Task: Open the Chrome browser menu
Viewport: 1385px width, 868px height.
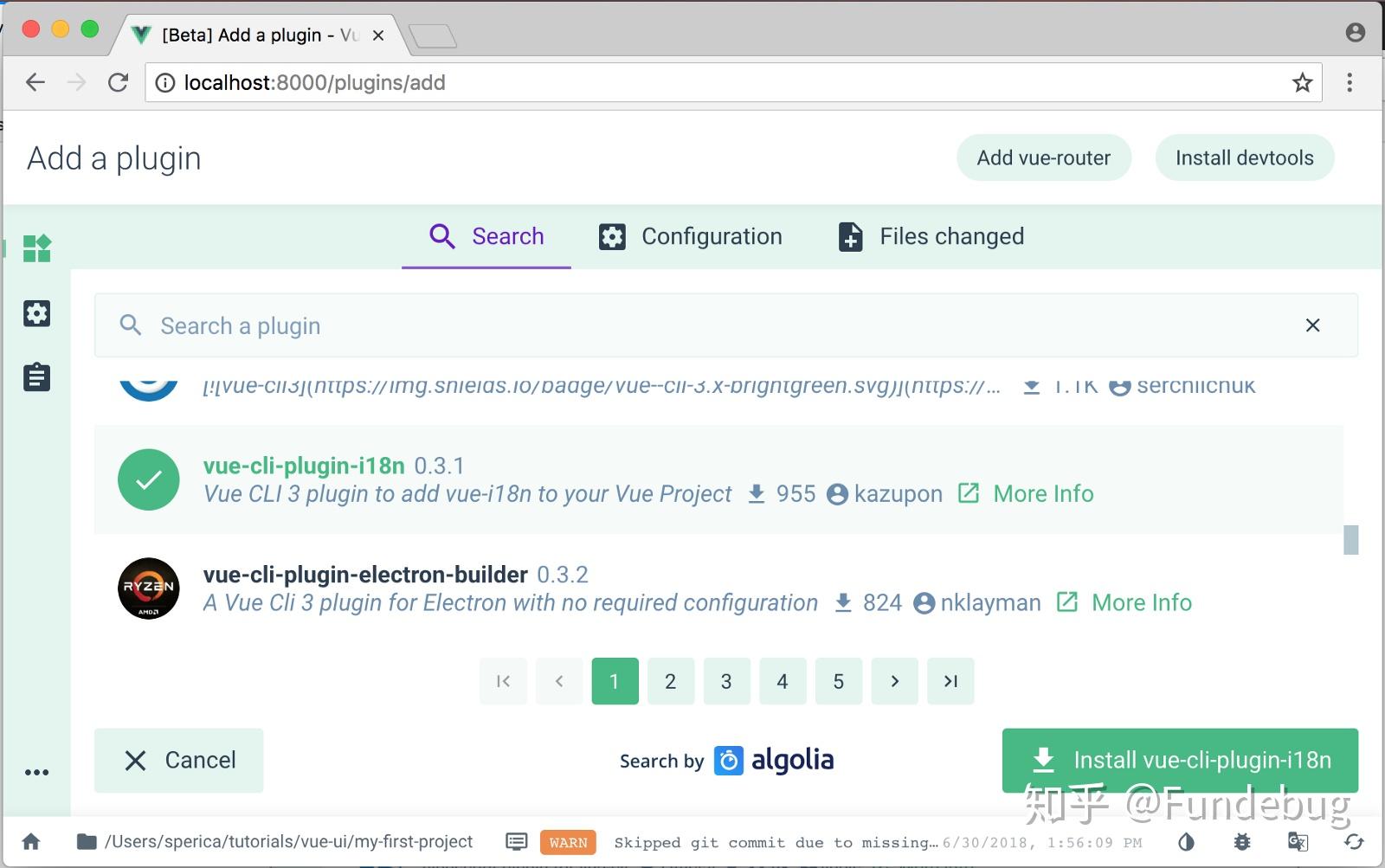Action: (1350, 82)
